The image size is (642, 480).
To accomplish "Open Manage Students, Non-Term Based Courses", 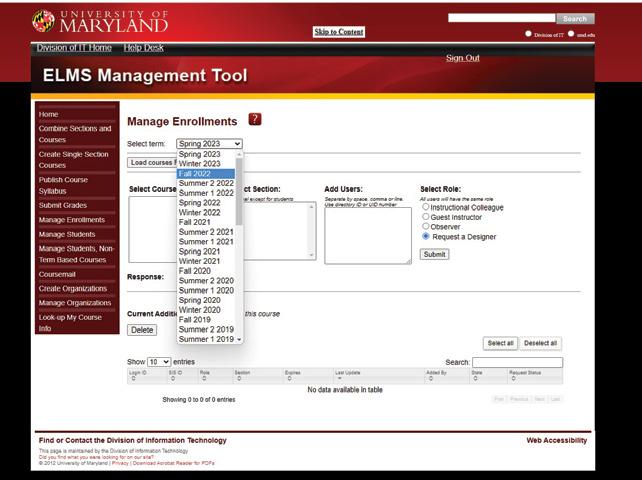I will (76, 254).
